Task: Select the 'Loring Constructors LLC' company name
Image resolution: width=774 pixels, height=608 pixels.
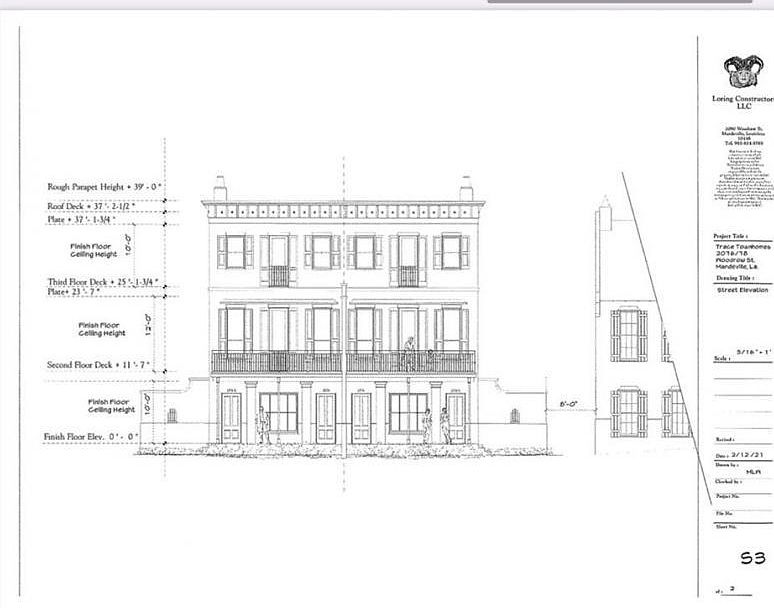Action: (743, 102)
